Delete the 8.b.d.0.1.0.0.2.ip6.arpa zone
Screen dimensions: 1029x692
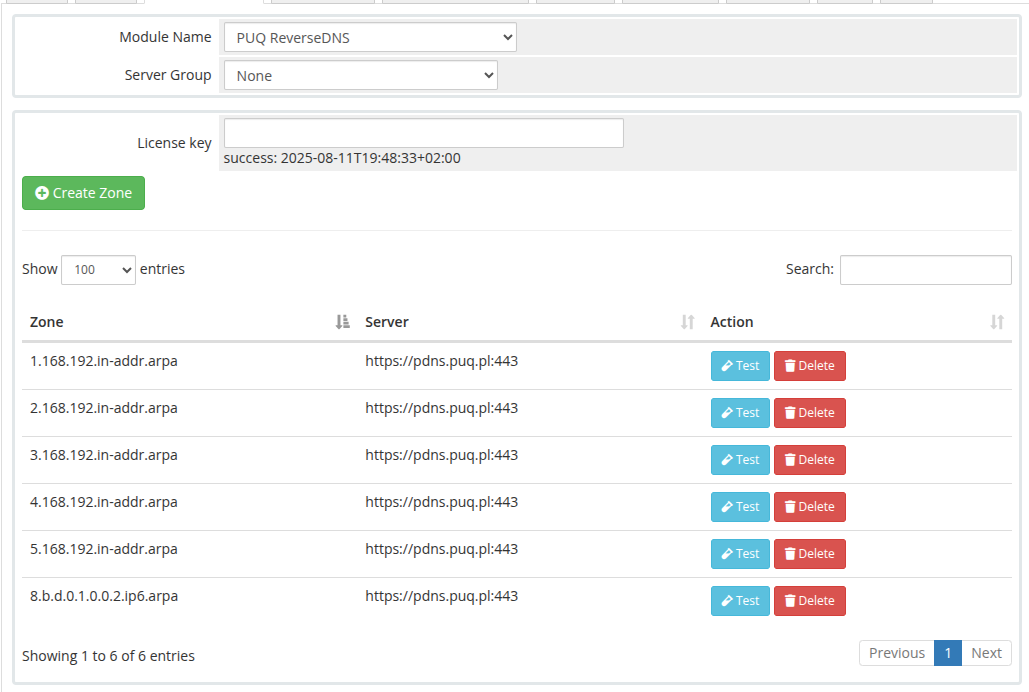click(809, 601)
